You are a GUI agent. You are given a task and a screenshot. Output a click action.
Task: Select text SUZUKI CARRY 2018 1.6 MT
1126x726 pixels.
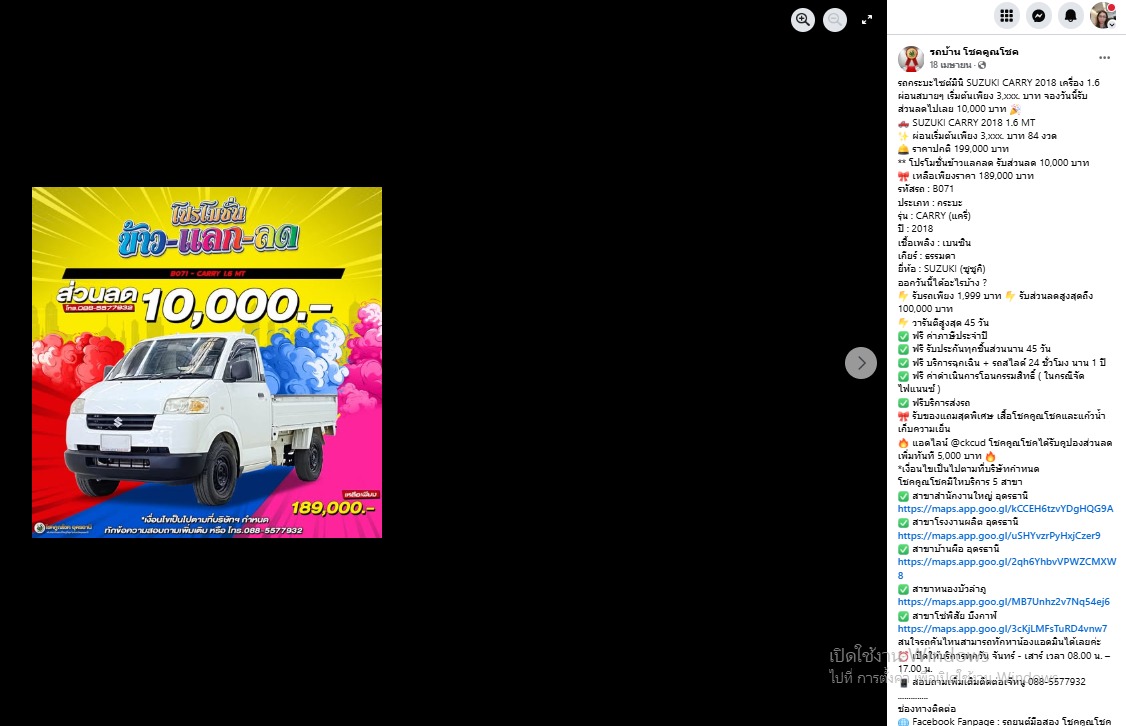point(974,123)
